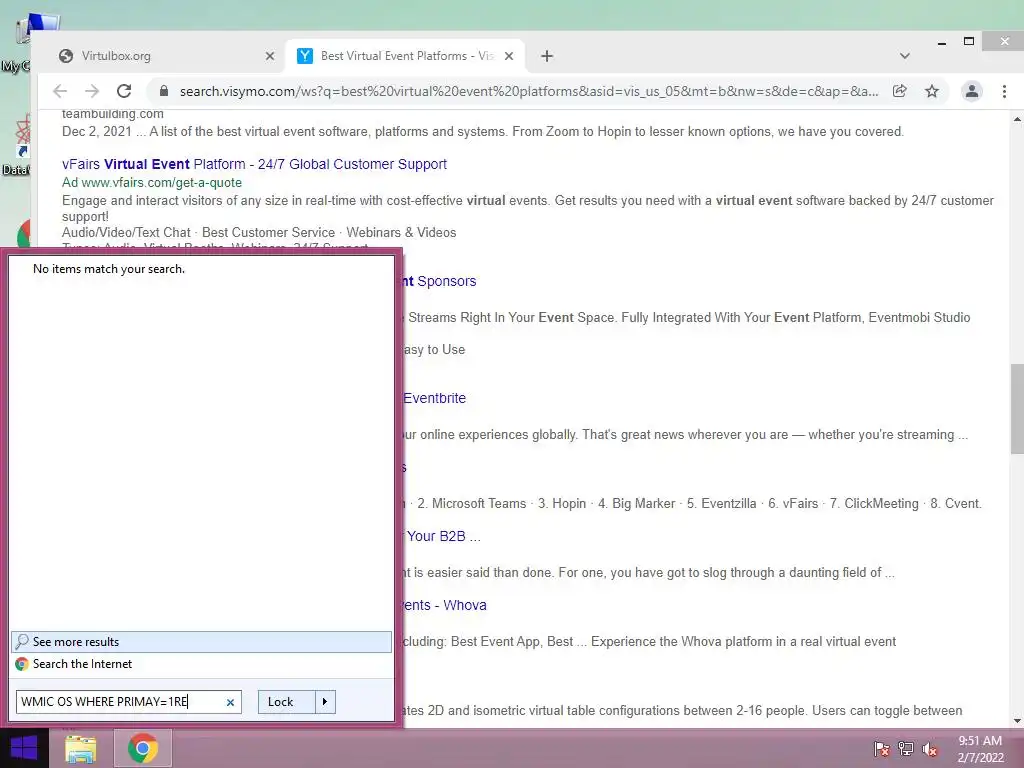Open the tab search chevron
The image size is (1024, 768).
pos(904,56)
